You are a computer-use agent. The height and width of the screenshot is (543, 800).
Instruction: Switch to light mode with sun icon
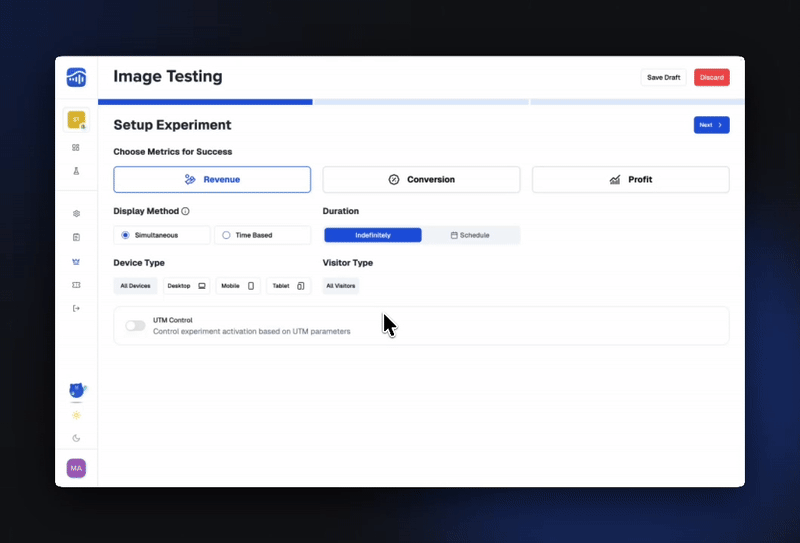point(76,415)
